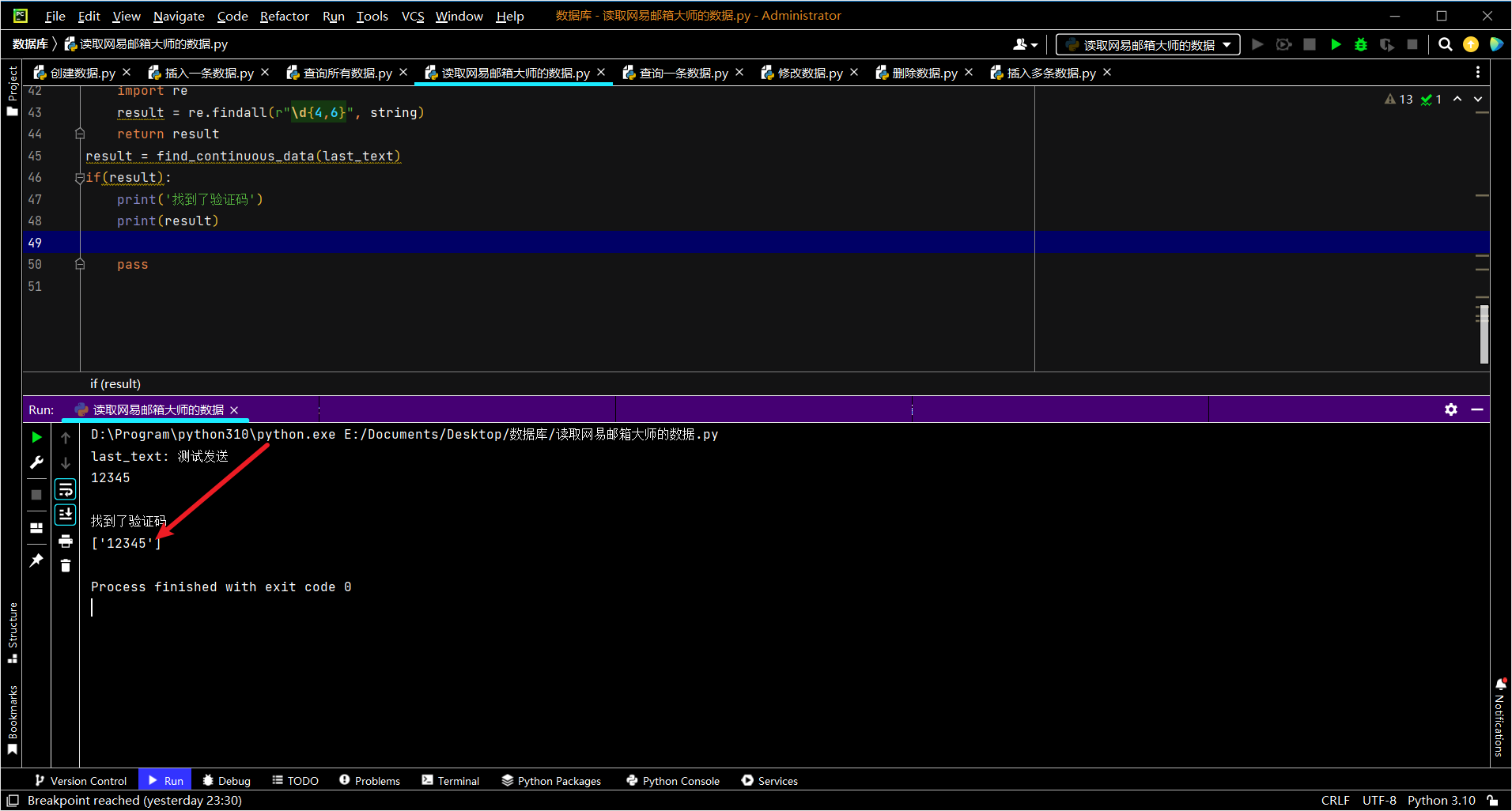
Task: Open the TODO tool window
Action: (x=295, y=781)
